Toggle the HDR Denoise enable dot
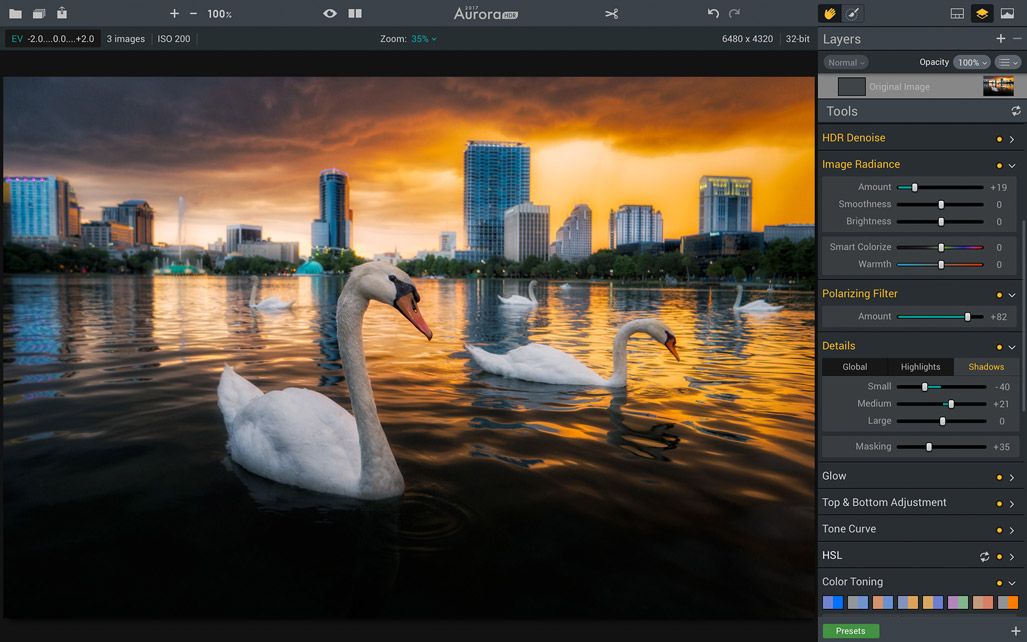This screenshot has width=1027, height=642. pos(998,139)
